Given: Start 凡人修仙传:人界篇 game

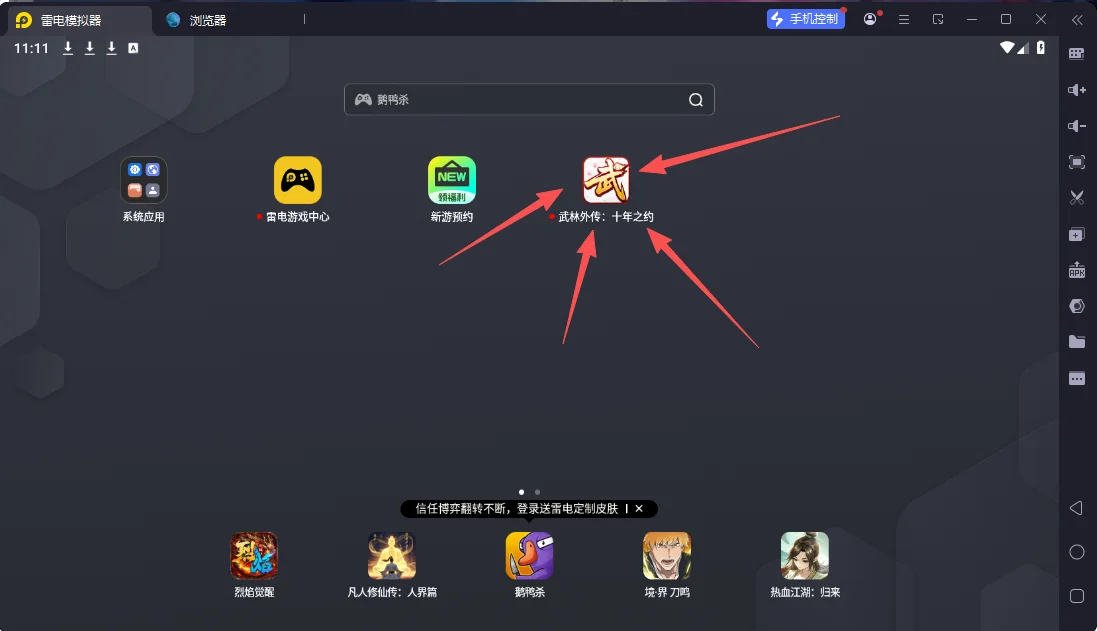Looking at the screenshot, I should point(392,556).
